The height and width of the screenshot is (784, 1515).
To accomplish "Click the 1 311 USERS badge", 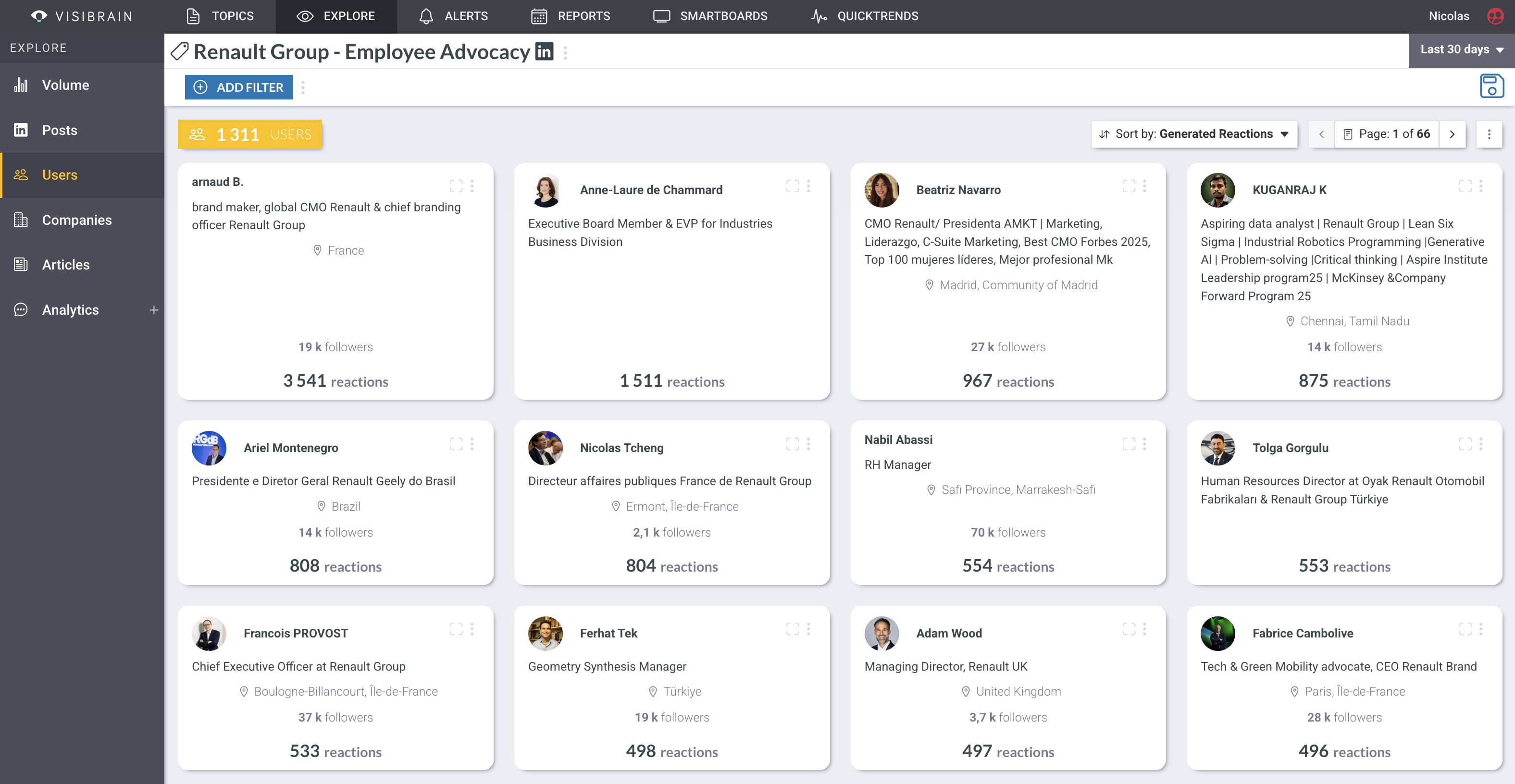I will 250,134.
